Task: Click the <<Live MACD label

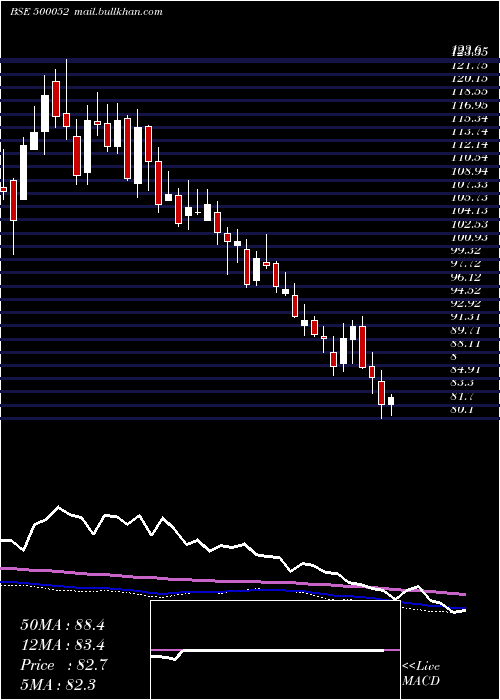Action: (x=421, y=674)
